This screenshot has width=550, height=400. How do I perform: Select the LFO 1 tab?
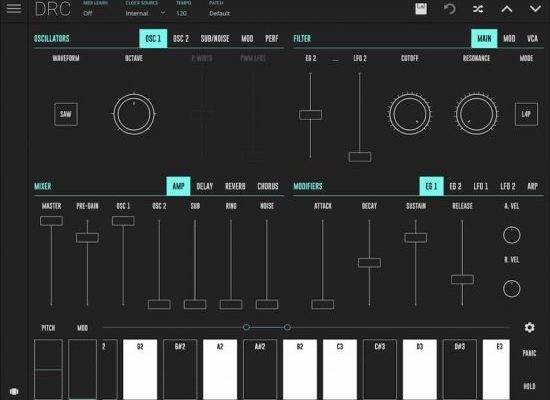pos(481,186)
